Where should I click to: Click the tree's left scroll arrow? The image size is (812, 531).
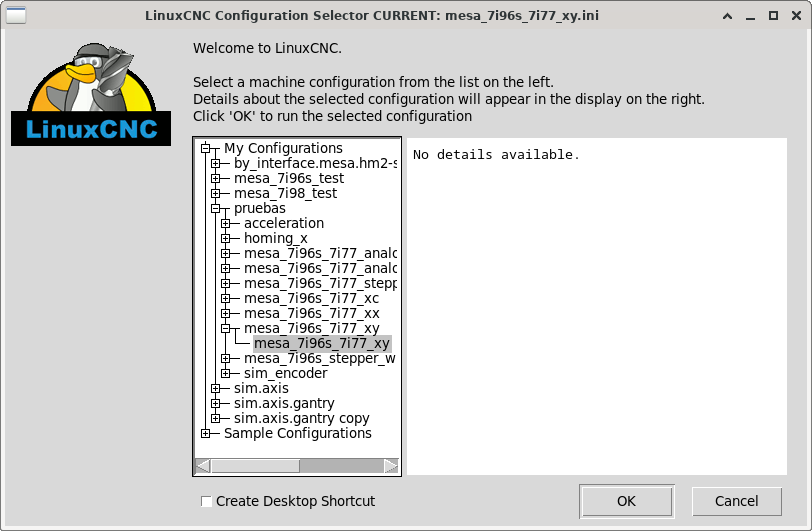click(x=203, y=466)
